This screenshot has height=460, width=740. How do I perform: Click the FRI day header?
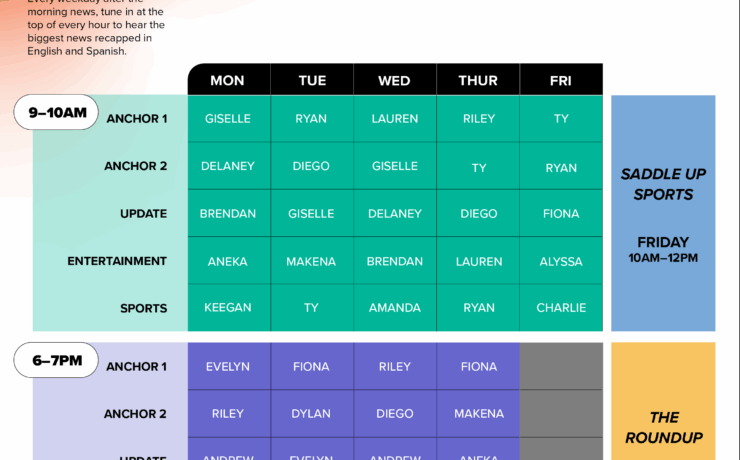pyautogui.click(x=561, y=80)
